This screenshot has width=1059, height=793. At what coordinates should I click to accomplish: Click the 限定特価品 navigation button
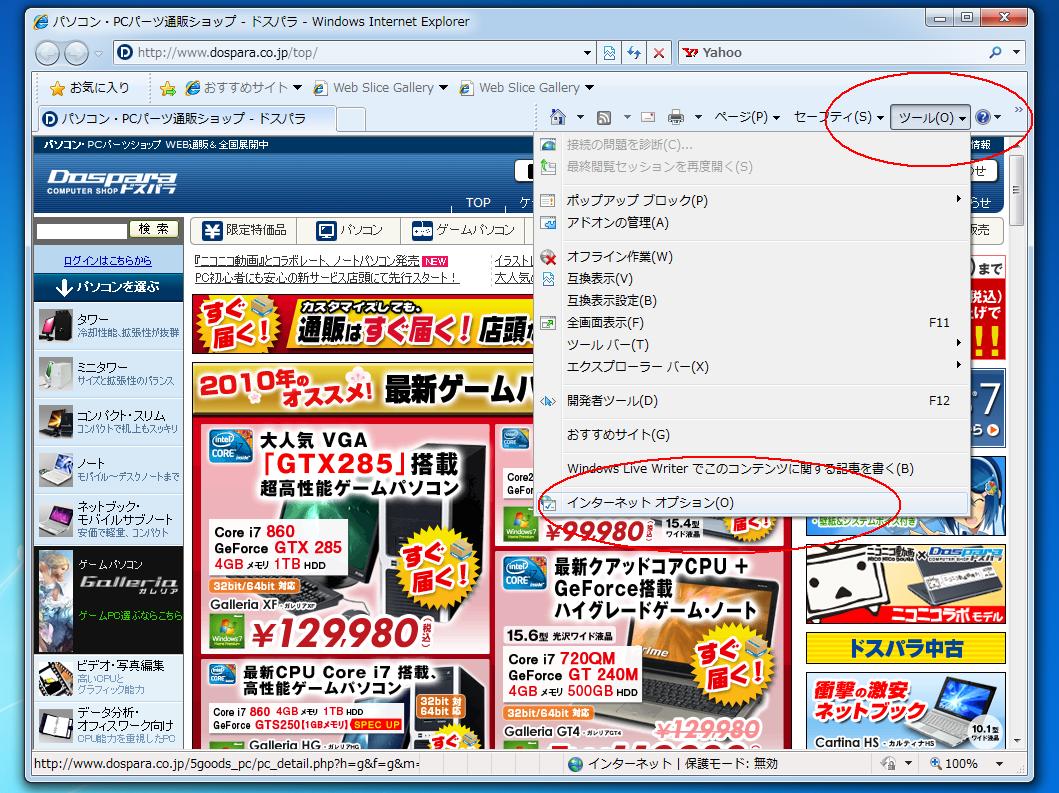[x=244, y=230]
